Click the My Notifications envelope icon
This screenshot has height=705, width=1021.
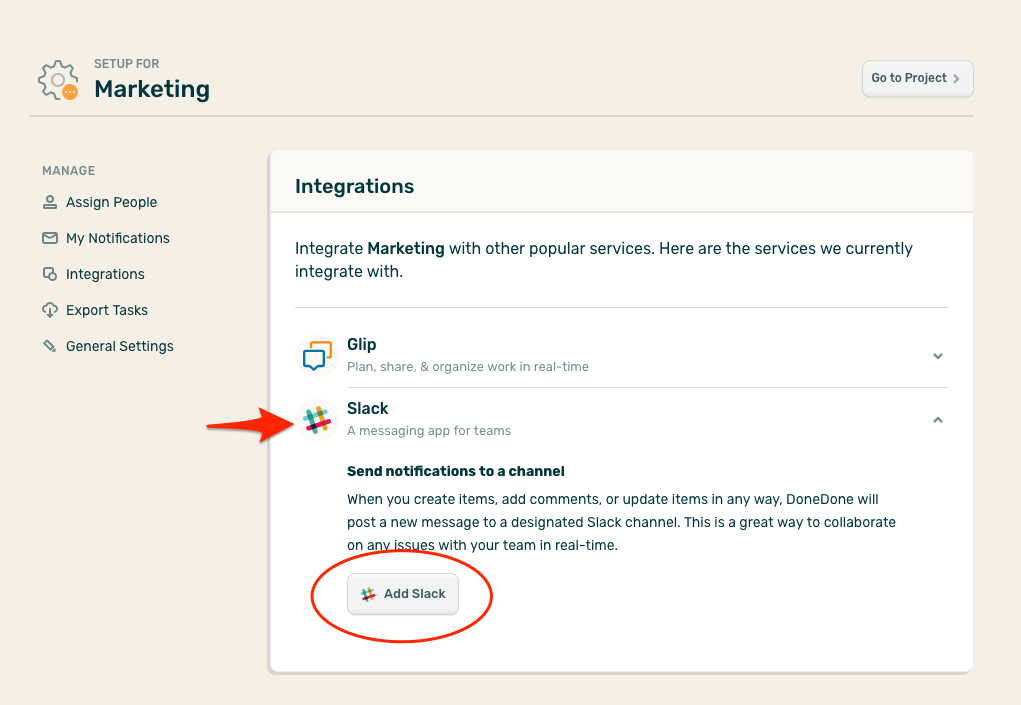point(49,238)
